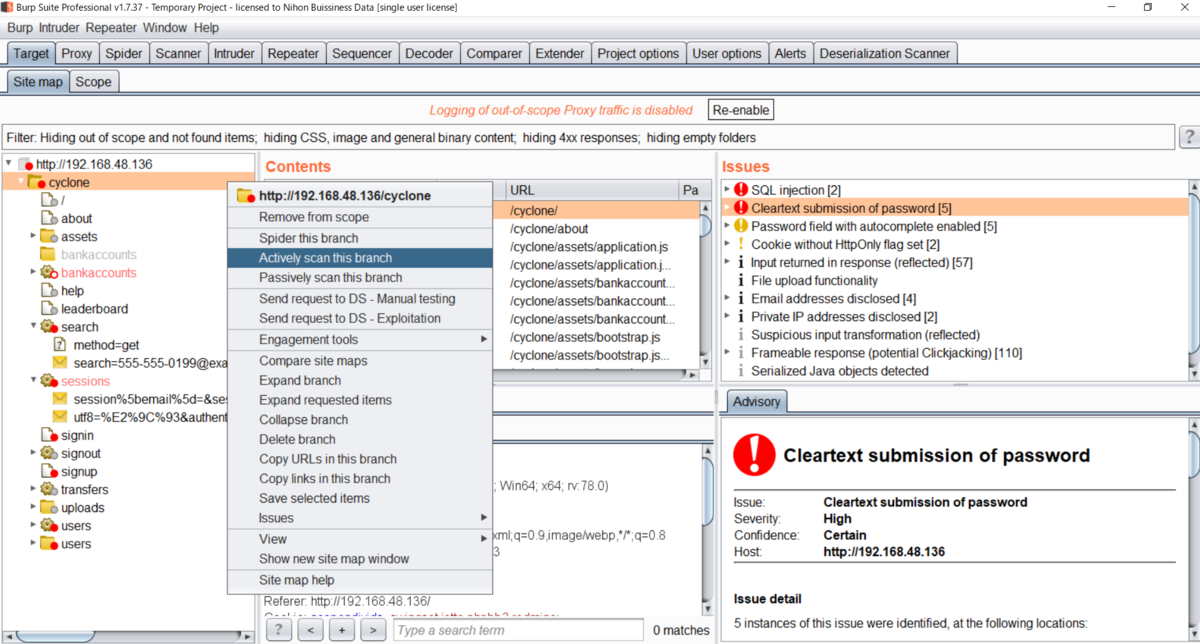Select the Advisory tab
This screenshot has width=1200, height=644.
click(x=757, y=401)
